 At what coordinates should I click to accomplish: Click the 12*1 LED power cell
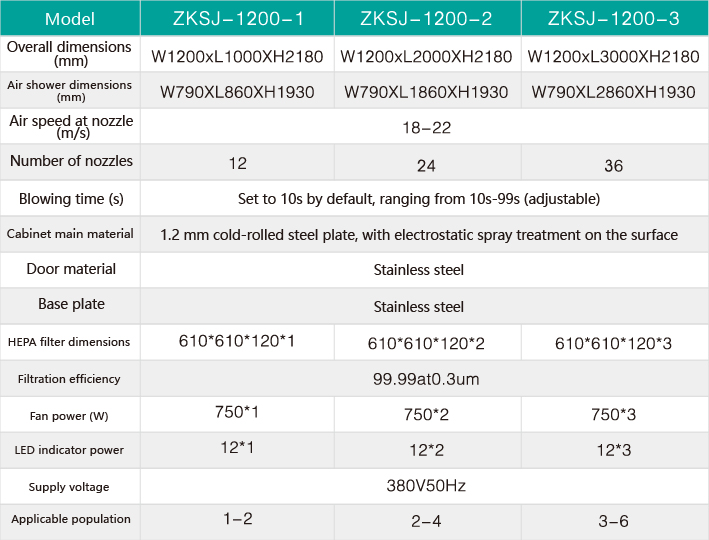[237, 448]
